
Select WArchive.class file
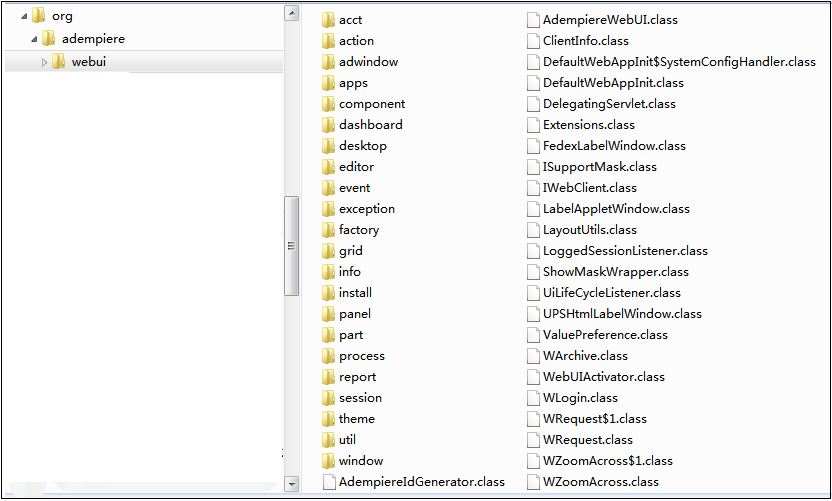[x=577, y=356]
